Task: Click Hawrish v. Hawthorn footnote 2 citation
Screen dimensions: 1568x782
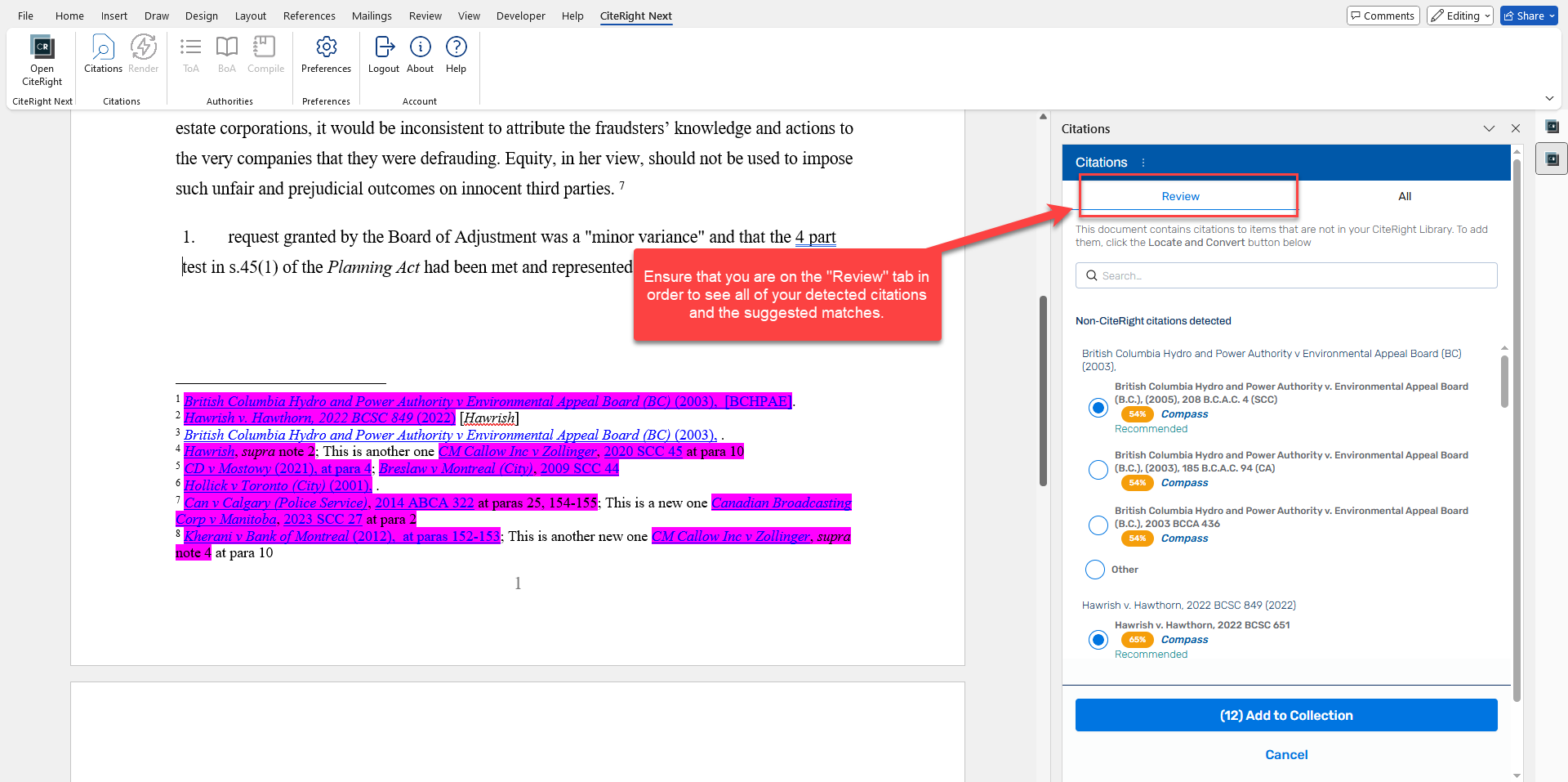Action: click(x=319, y=418)
